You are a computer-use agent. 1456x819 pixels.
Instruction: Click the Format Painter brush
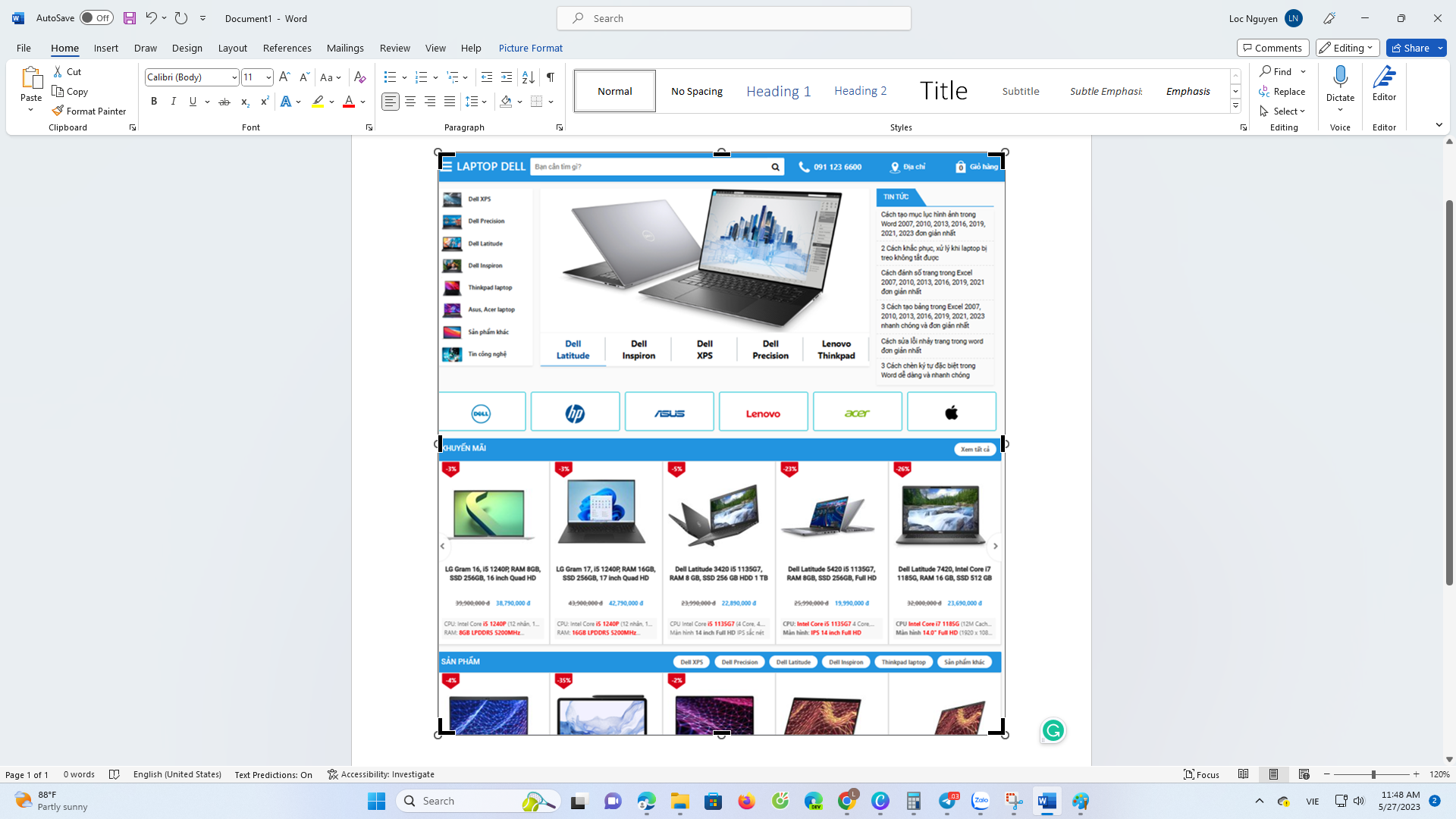pyautogui.click(x=58, y=111)
